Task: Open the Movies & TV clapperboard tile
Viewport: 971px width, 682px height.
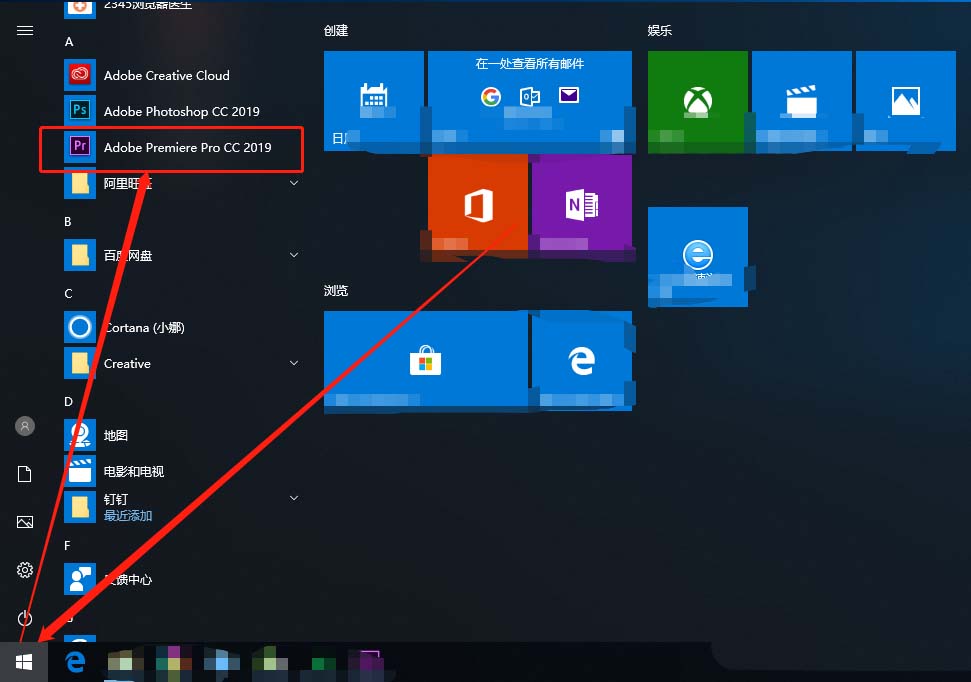Action: pyautogui.click(x=802, y=101)
